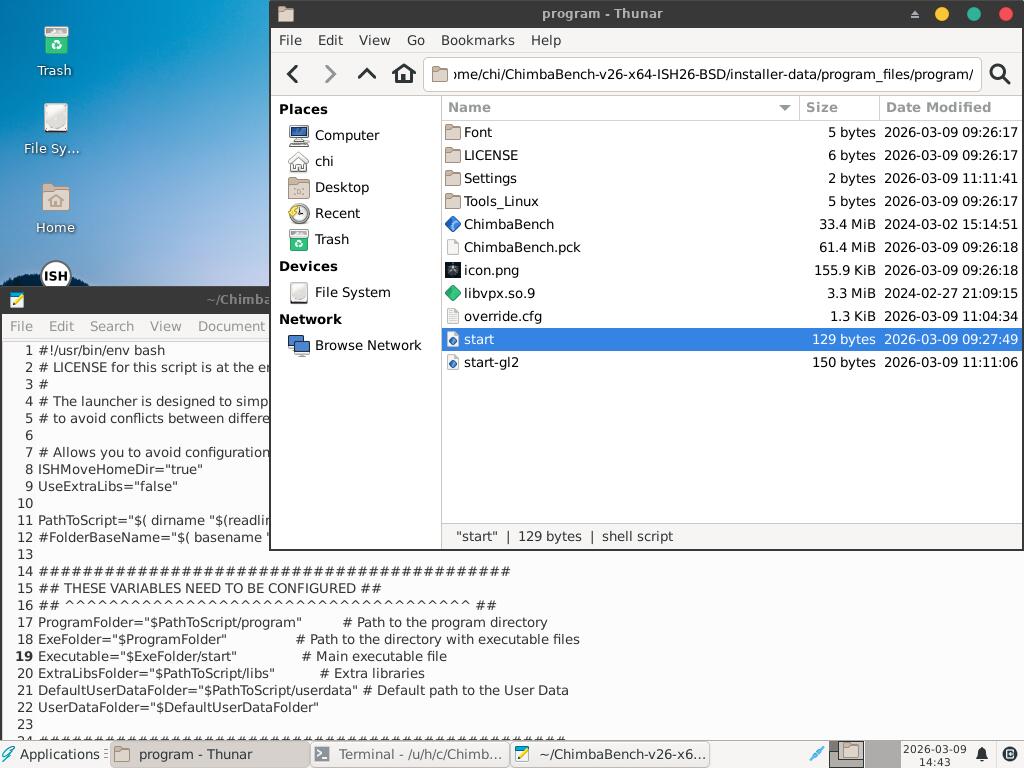This screenshot has width=1024, height=768.
Task: Click the workspace switcher in panel
Action: pyautogui.click(x=864, y=754)
